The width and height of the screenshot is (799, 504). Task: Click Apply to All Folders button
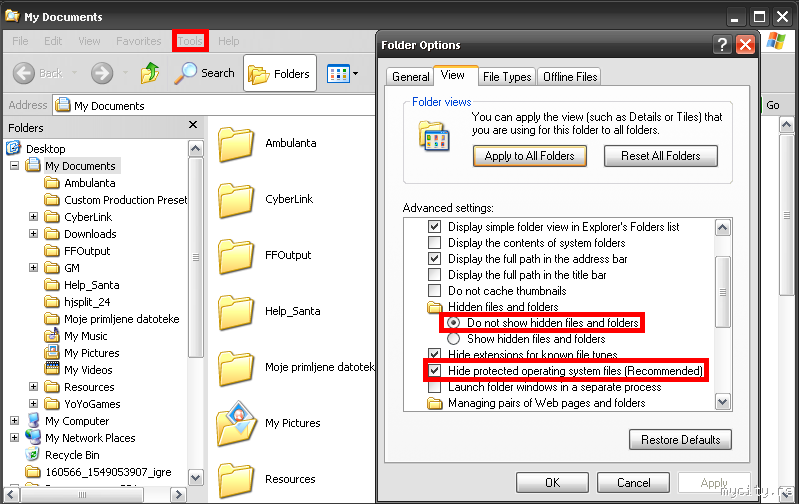(x=529, y=156)
